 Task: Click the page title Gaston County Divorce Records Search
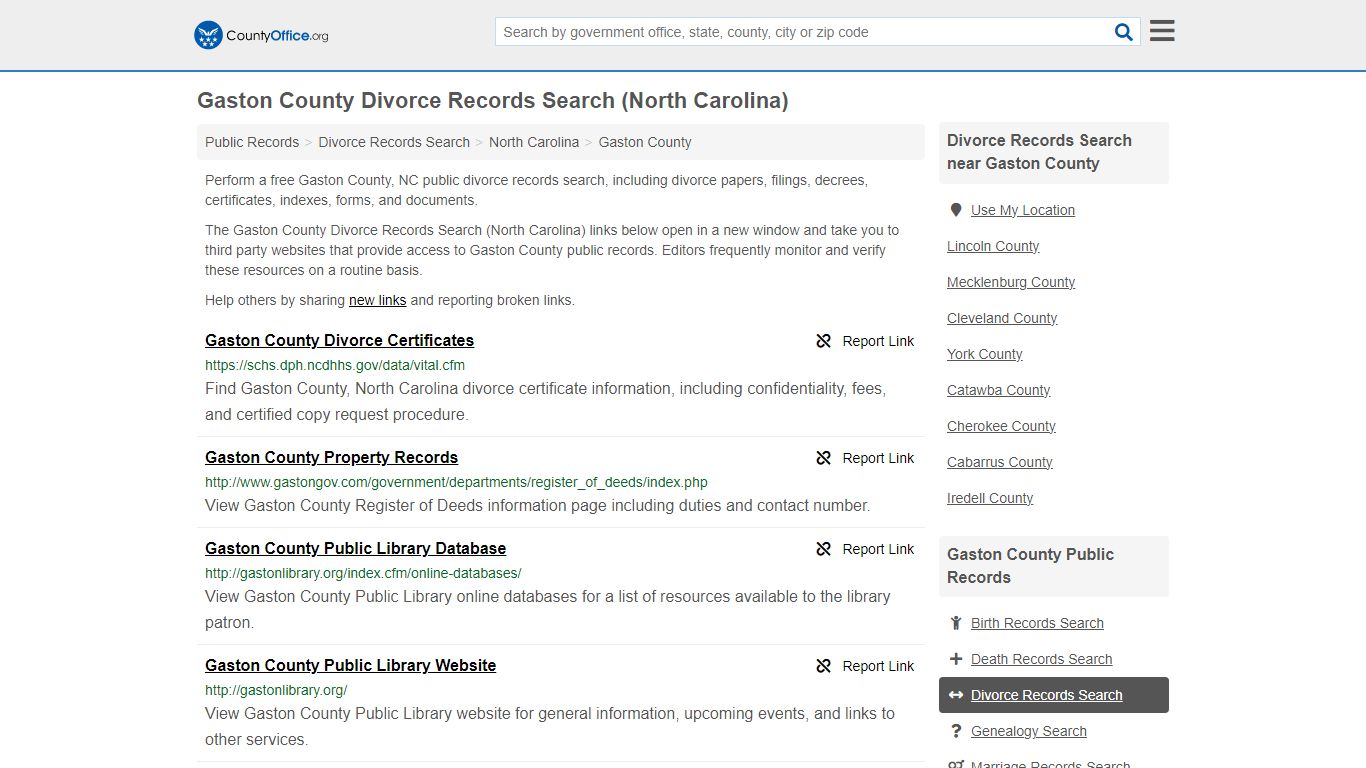492,101
